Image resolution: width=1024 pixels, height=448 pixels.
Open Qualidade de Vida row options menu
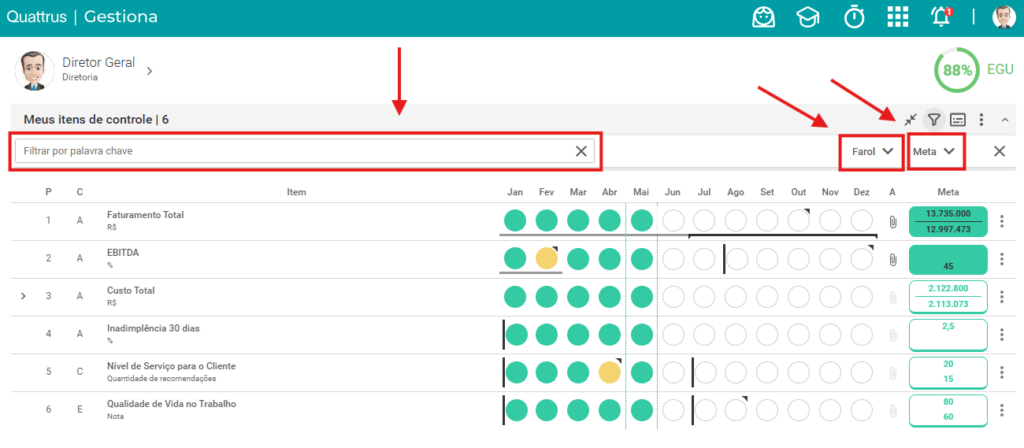1002,411
